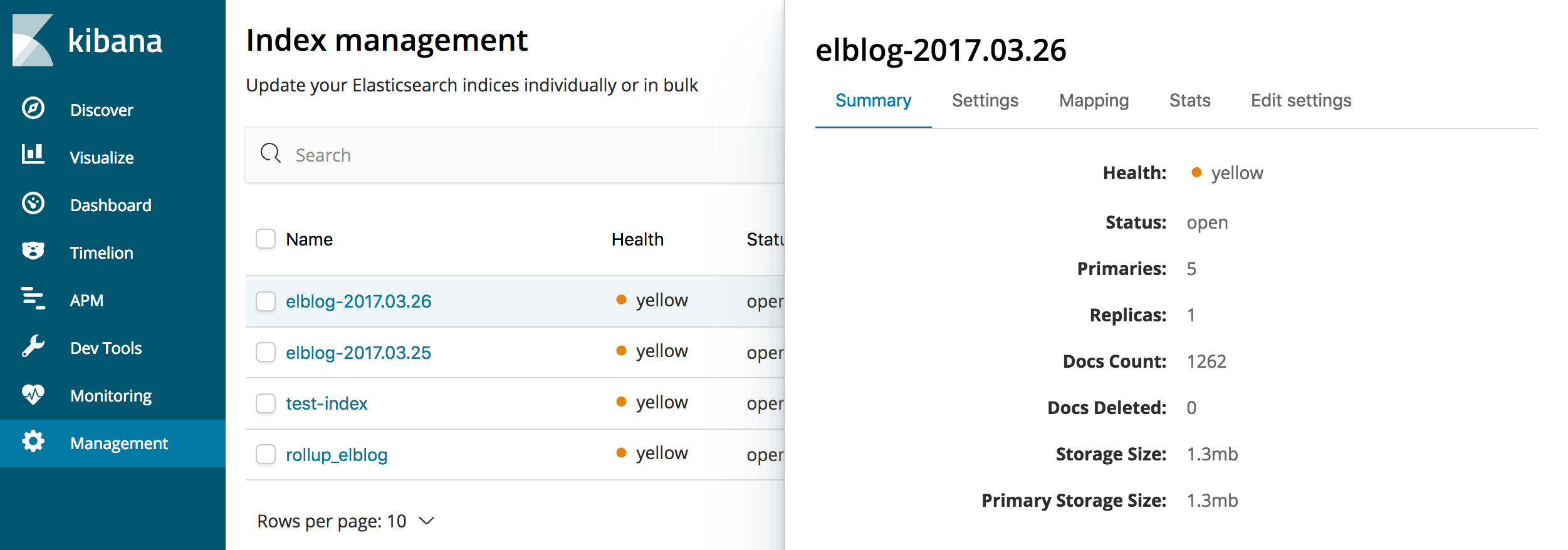The image size is (1568, 550).
Task: Open the Edit settings tab
Action: tap(1300, 101)
